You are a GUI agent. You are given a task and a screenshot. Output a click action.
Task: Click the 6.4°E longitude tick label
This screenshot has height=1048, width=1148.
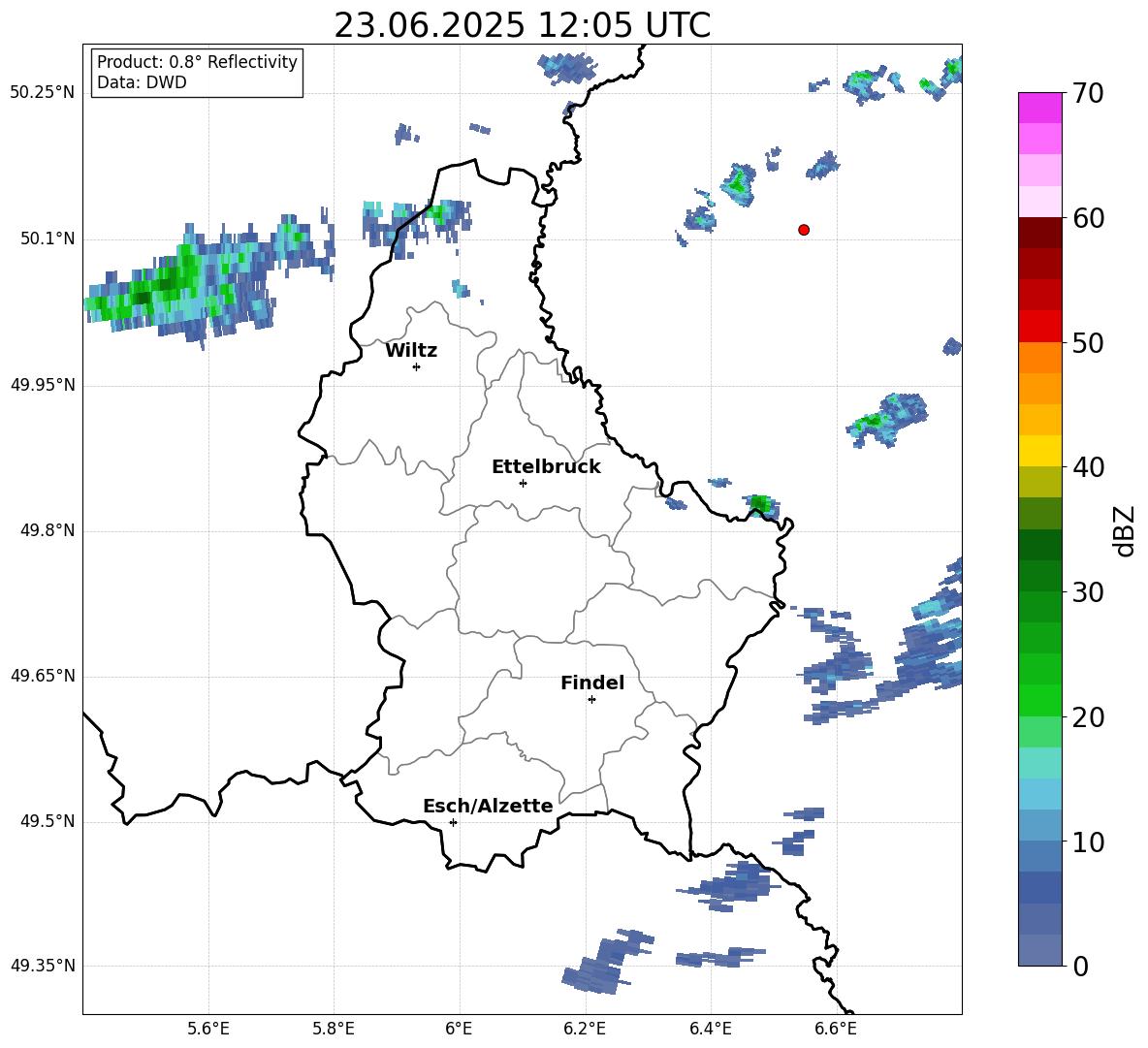(x=710, y=1029)
